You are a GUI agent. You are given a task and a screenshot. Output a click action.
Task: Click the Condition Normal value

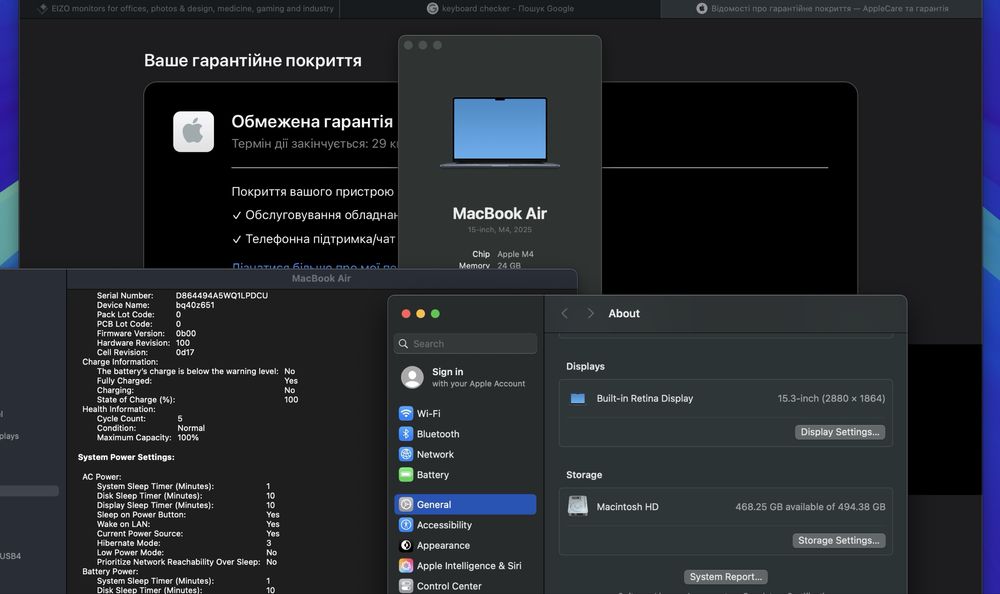(191, 428)
